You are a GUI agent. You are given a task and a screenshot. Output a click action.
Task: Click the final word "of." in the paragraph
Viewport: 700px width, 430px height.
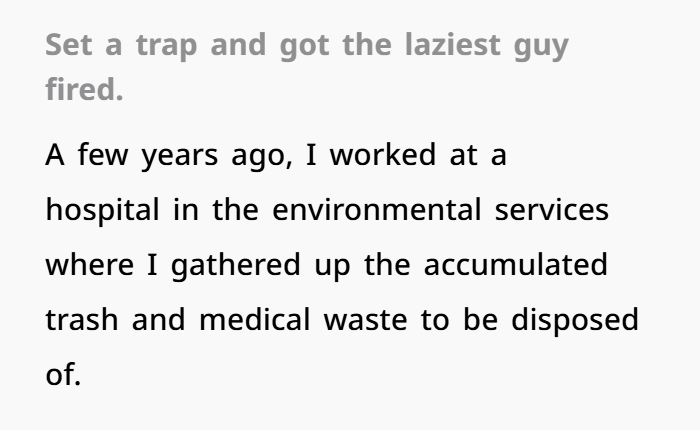[63, 374]
